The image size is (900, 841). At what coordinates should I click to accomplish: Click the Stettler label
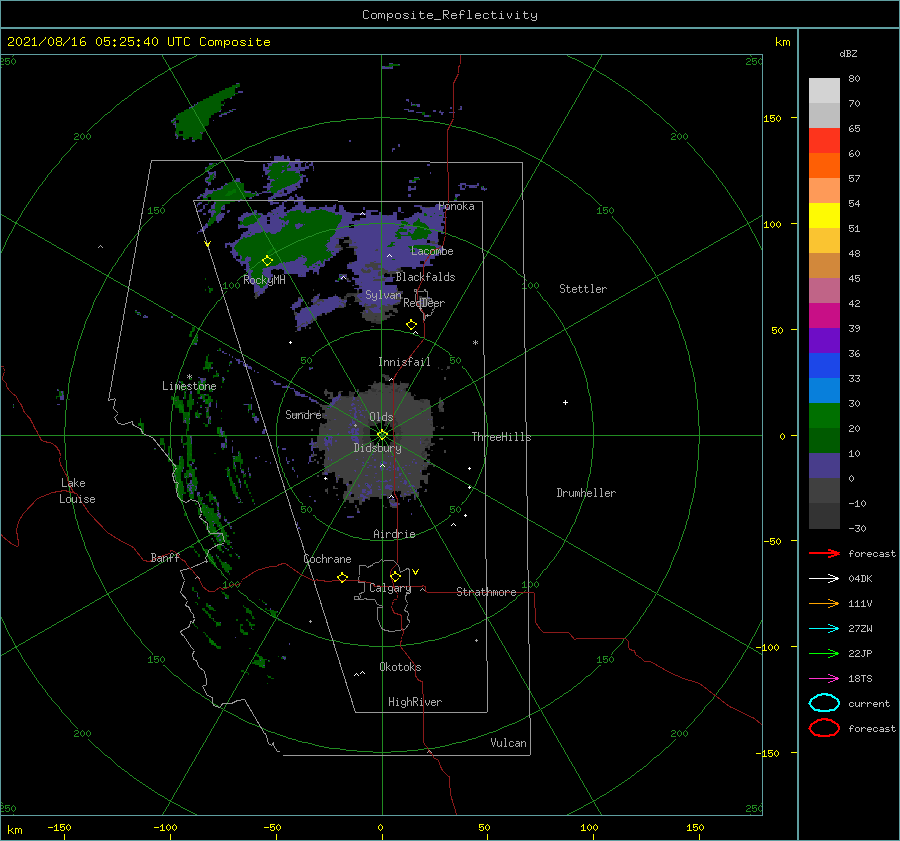(583, 289)
